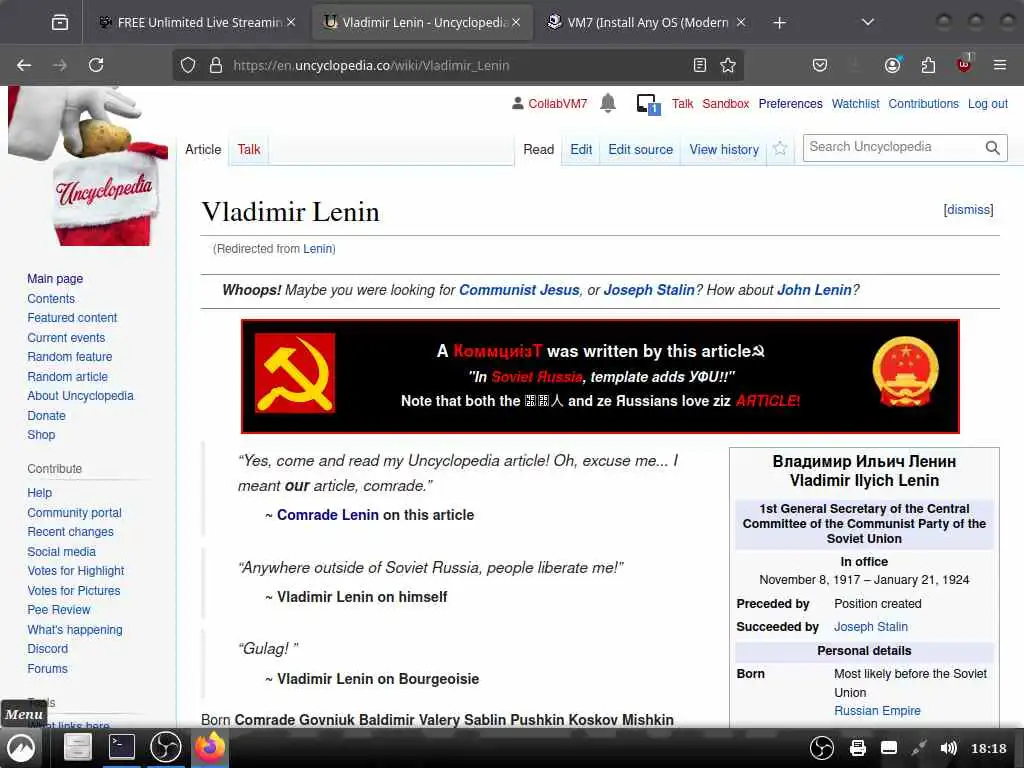Reload the page with refresh icon
Image resolution: width=1024 pixels, height=768 pixels.
(96, 65)
